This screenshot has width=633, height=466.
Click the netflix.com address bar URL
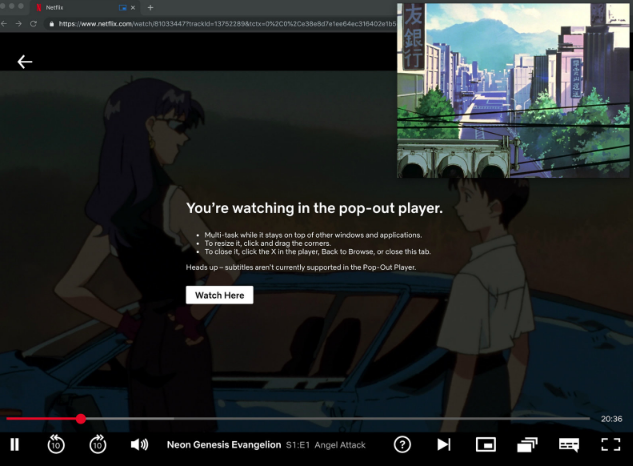[227, 24]
